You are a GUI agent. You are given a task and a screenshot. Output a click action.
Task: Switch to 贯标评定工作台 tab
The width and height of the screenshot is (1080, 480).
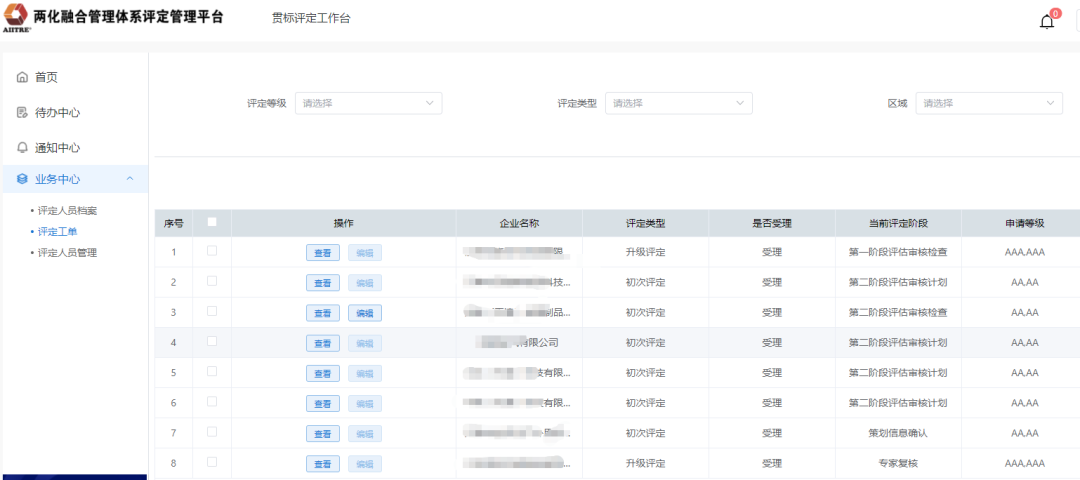311,19
